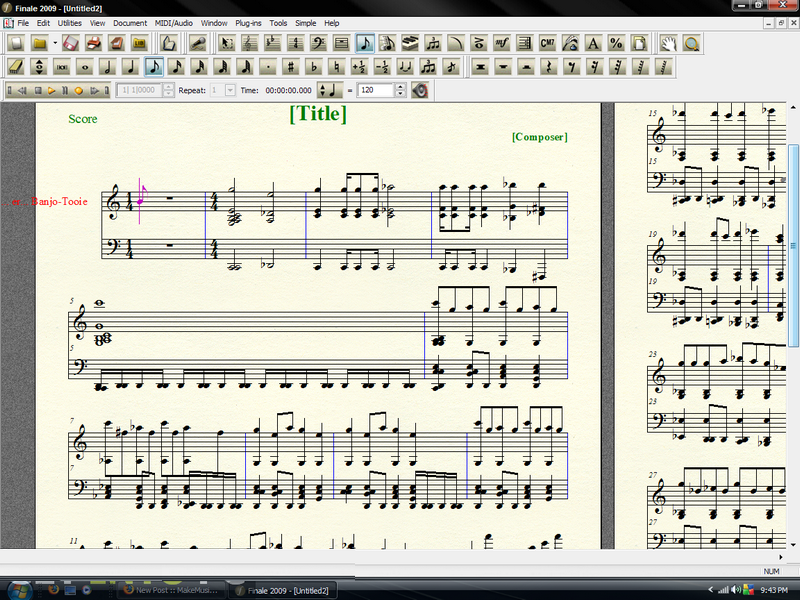This screenshot has width=800, height=600.
Task: Click the Stop button in playback controls
Action: [x=37, y=90]
